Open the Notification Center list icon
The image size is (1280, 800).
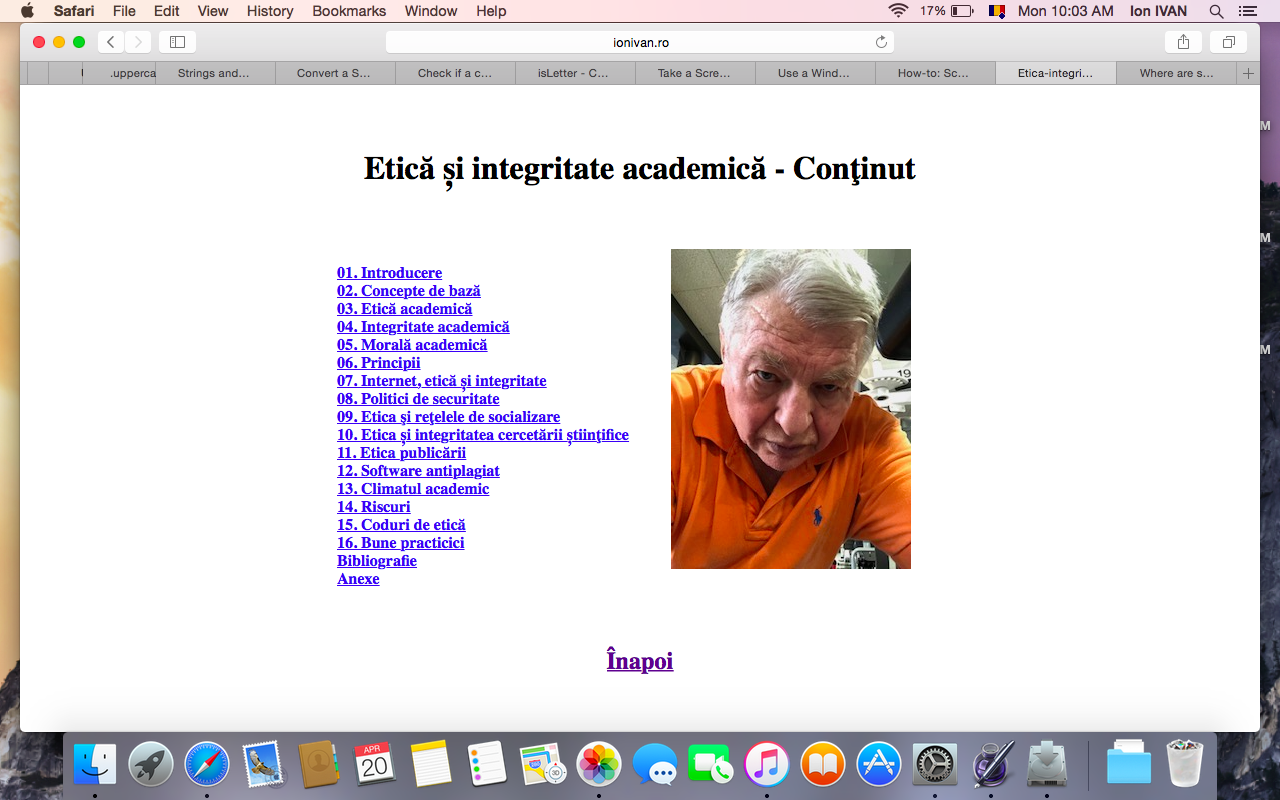(x=1247, y=11)
